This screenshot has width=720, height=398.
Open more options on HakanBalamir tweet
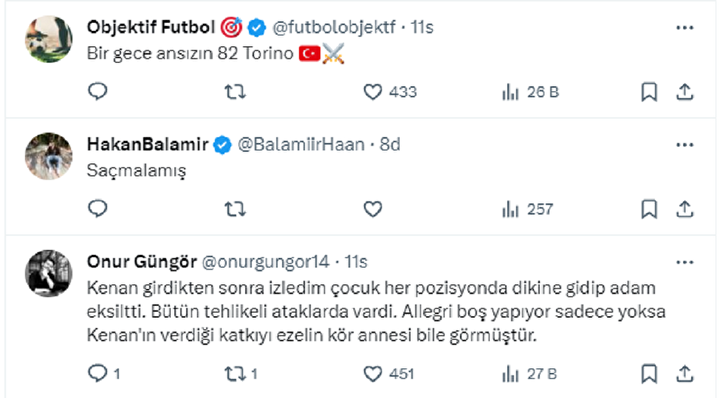point(685,145)
